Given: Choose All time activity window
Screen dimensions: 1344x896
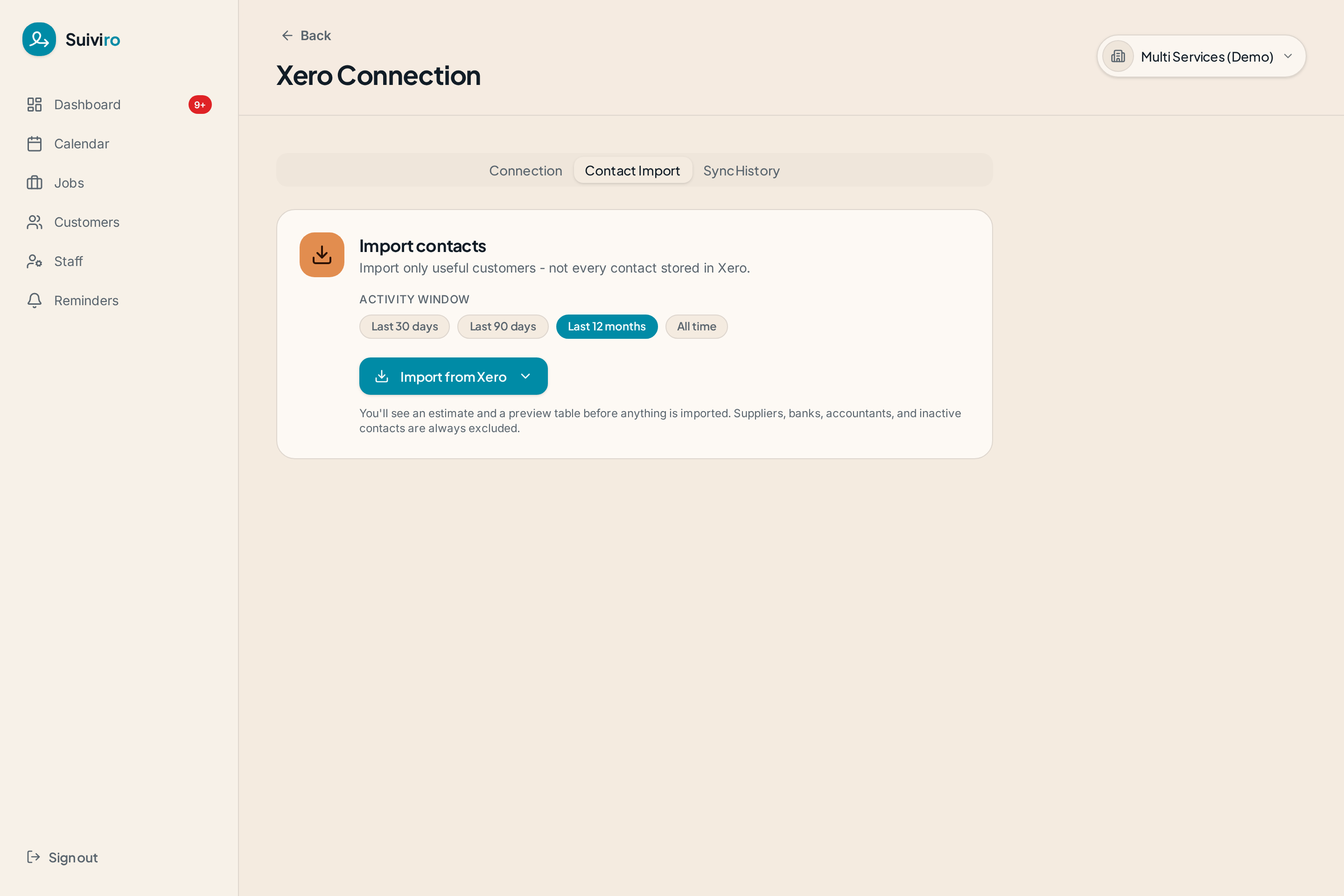Looking at the screenshot, I should (697, 326).
